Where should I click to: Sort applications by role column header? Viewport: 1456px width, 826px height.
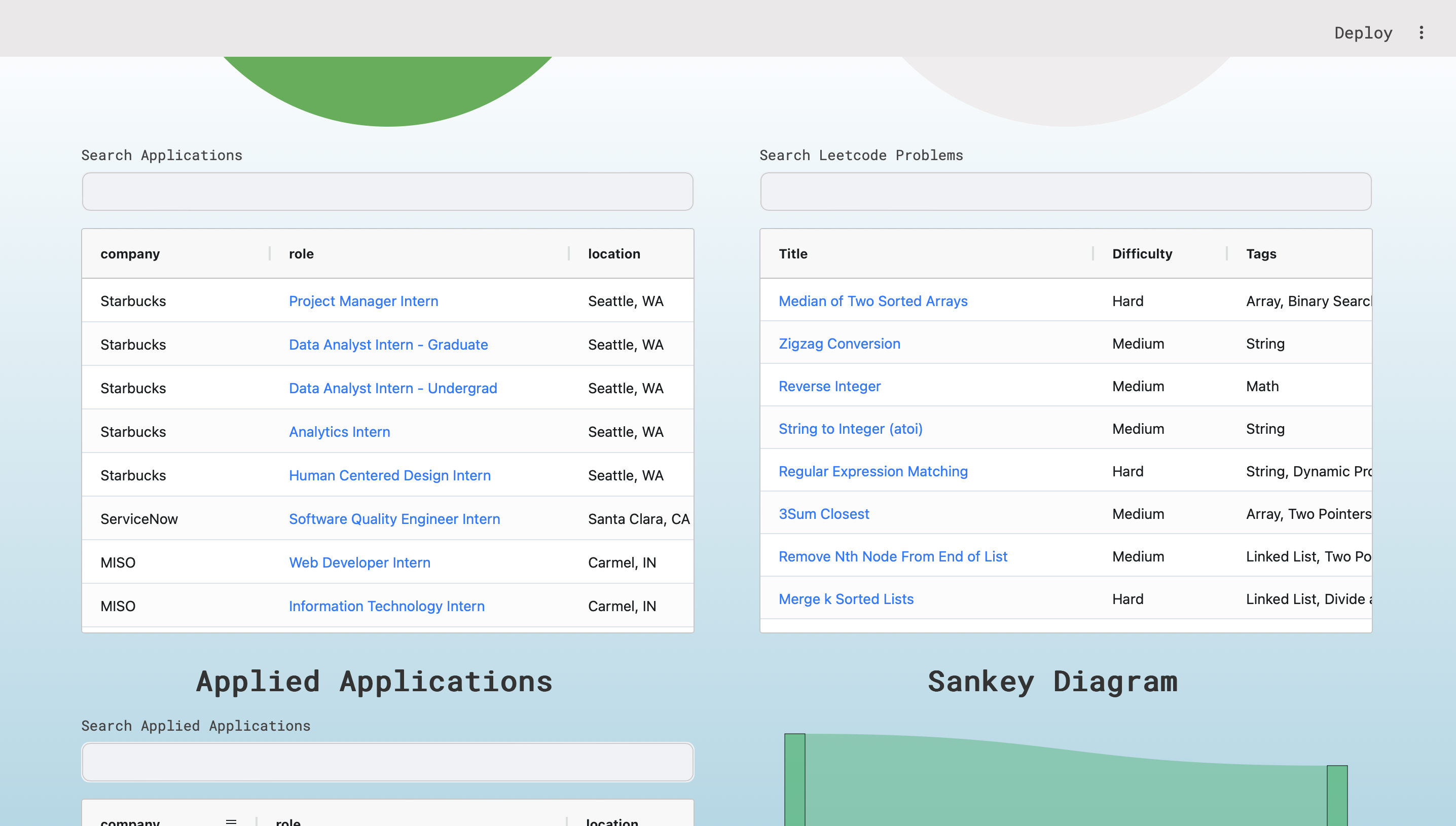pos(301,253)
